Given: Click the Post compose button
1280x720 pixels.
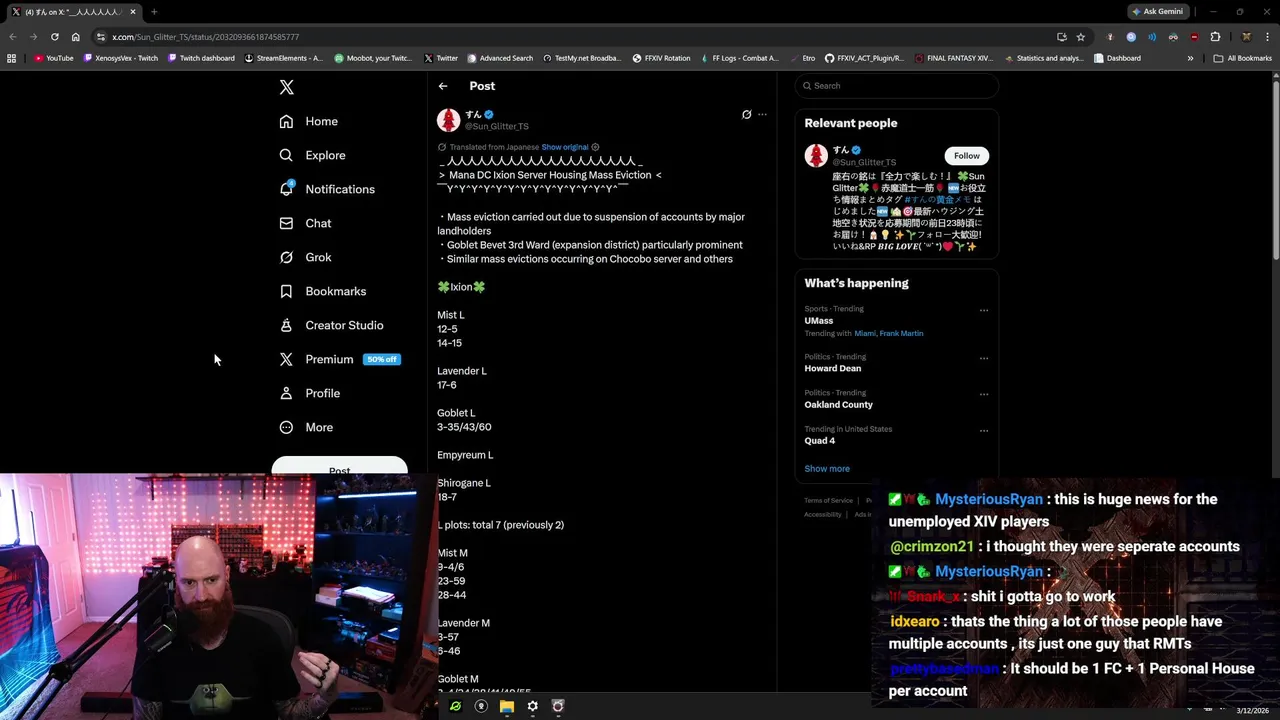Looking at the screenshot, I should [340, 467].
